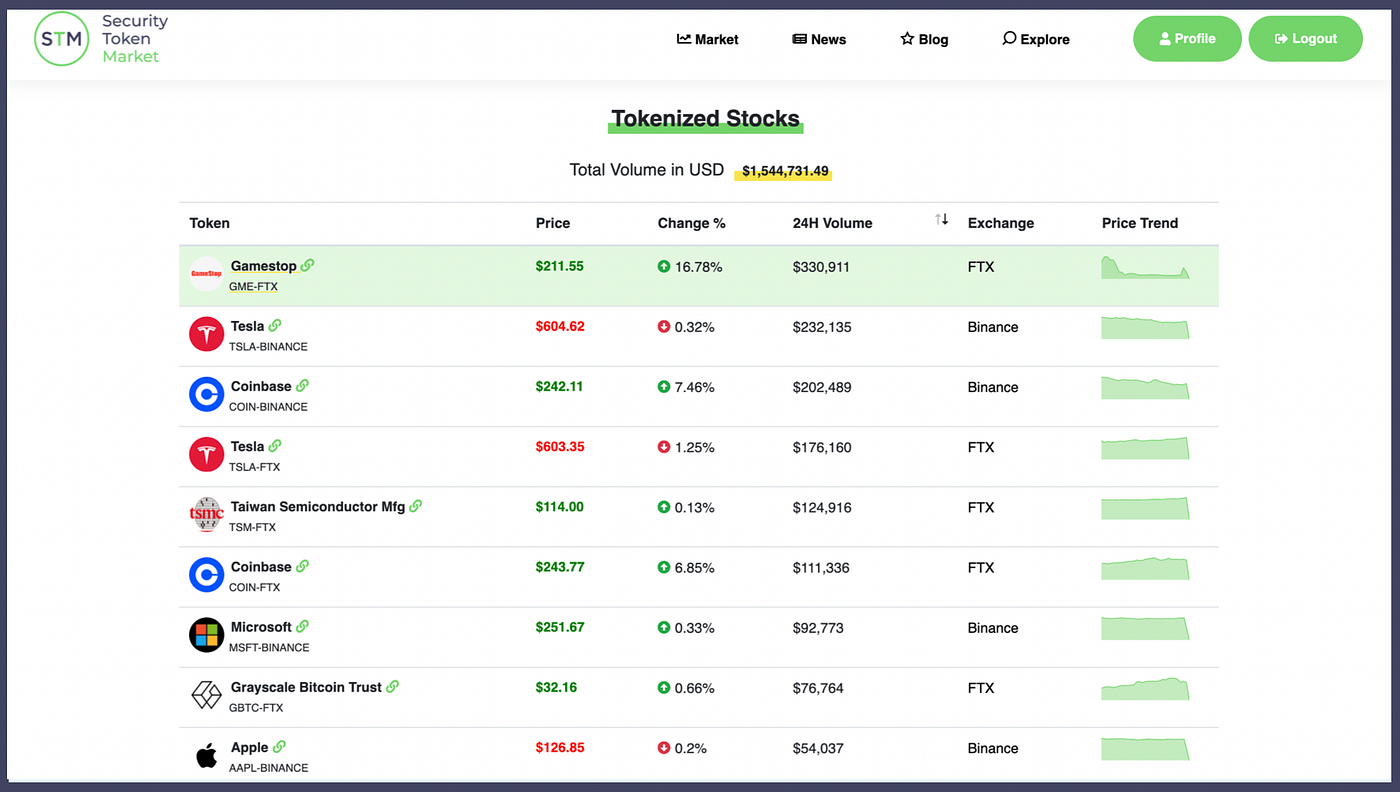
Task: Open the Blog menu item
Action: click(x=924, y=39)
